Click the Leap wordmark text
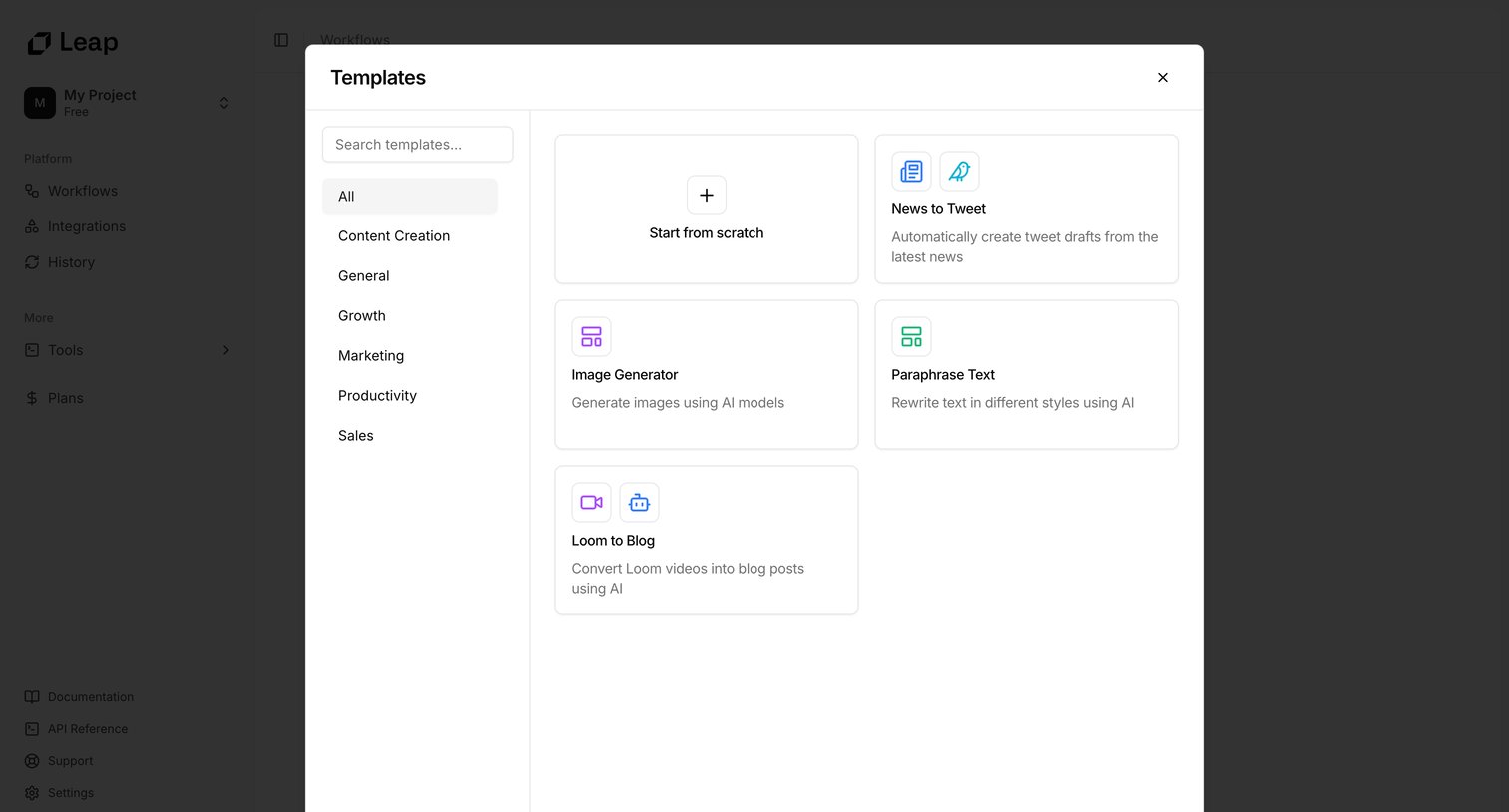 (x=89, y=42)
